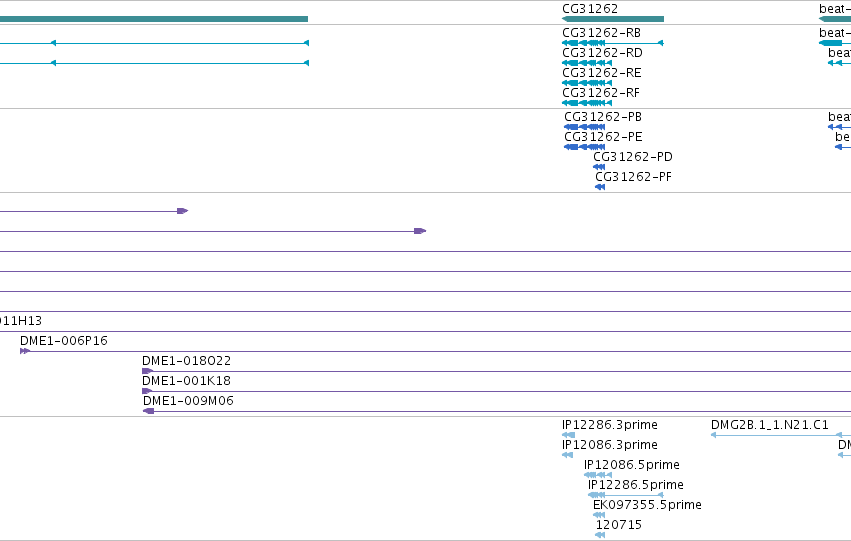Click the DME1-009M06 clone label
851x541 pixels.
point(188,401)
